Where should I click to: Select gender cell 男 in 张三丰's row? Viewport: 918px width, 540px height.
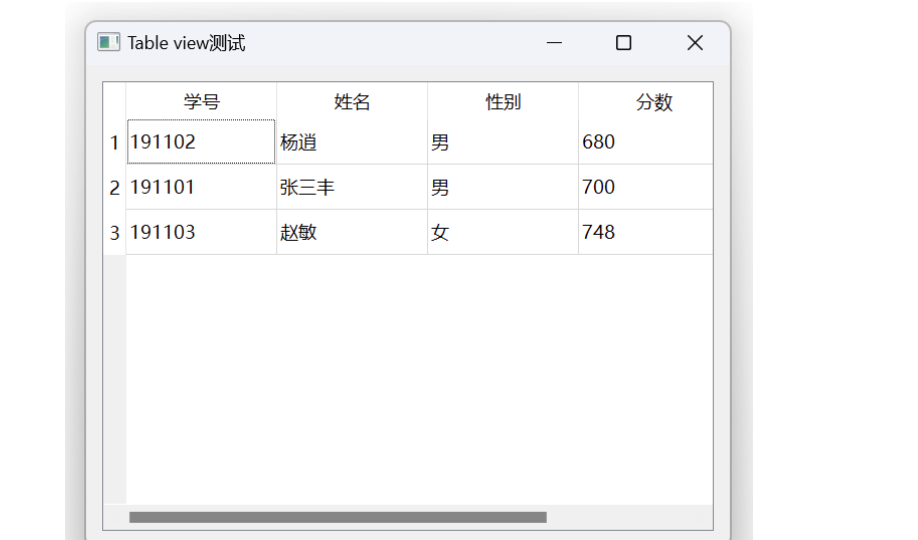point(503,187)
